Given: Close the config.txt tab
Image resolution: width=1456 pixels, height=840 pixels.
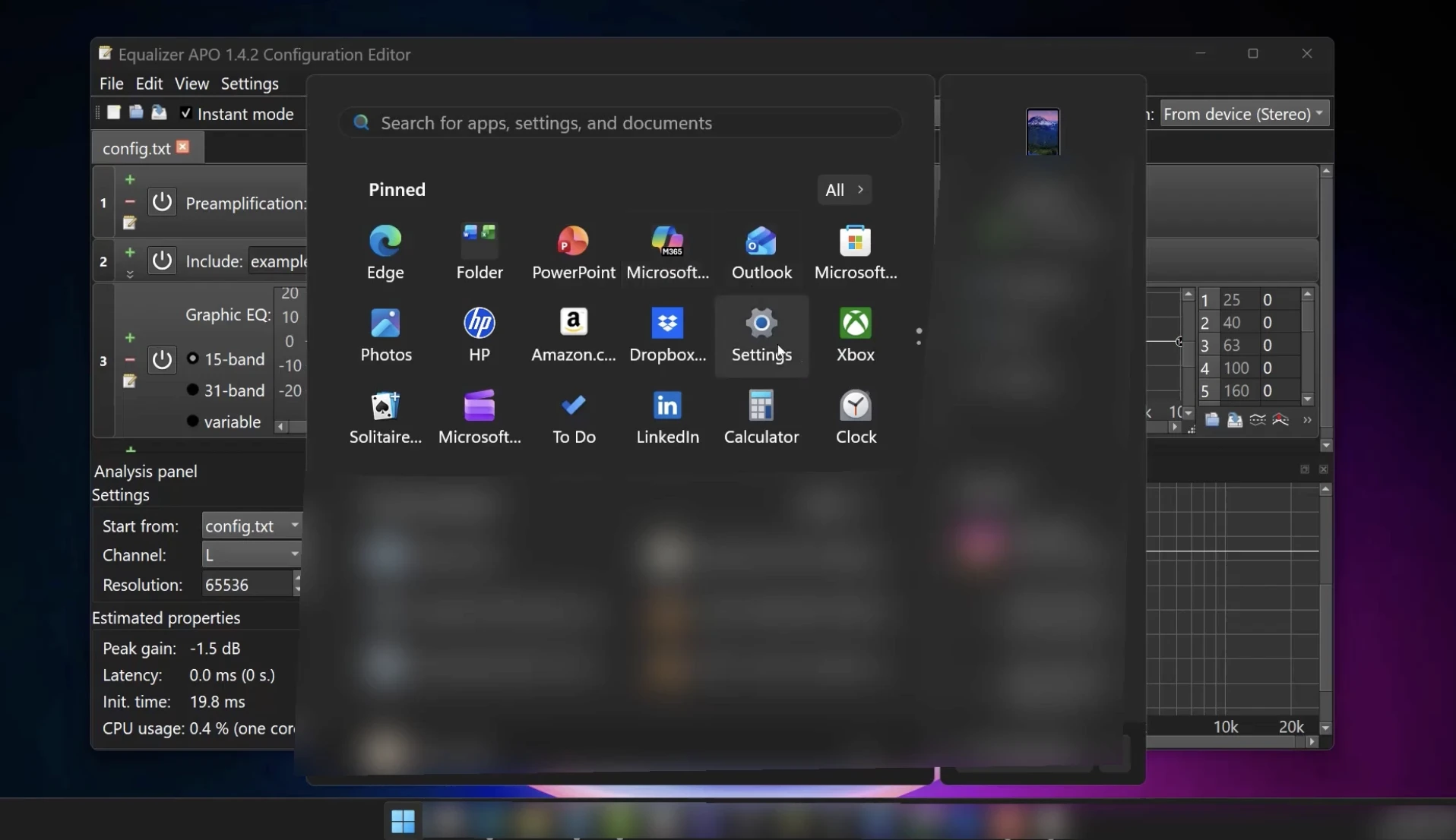Looking at the screenshot, I should pyautogui.click(x=183, y=147).
